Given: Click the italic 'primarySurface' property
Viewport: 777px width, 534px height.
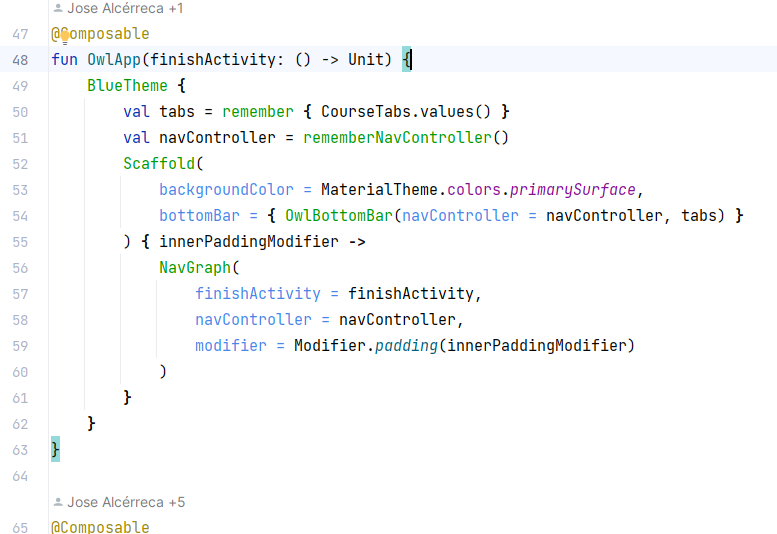Looking at the screenshot, I should tap(572, 190).
